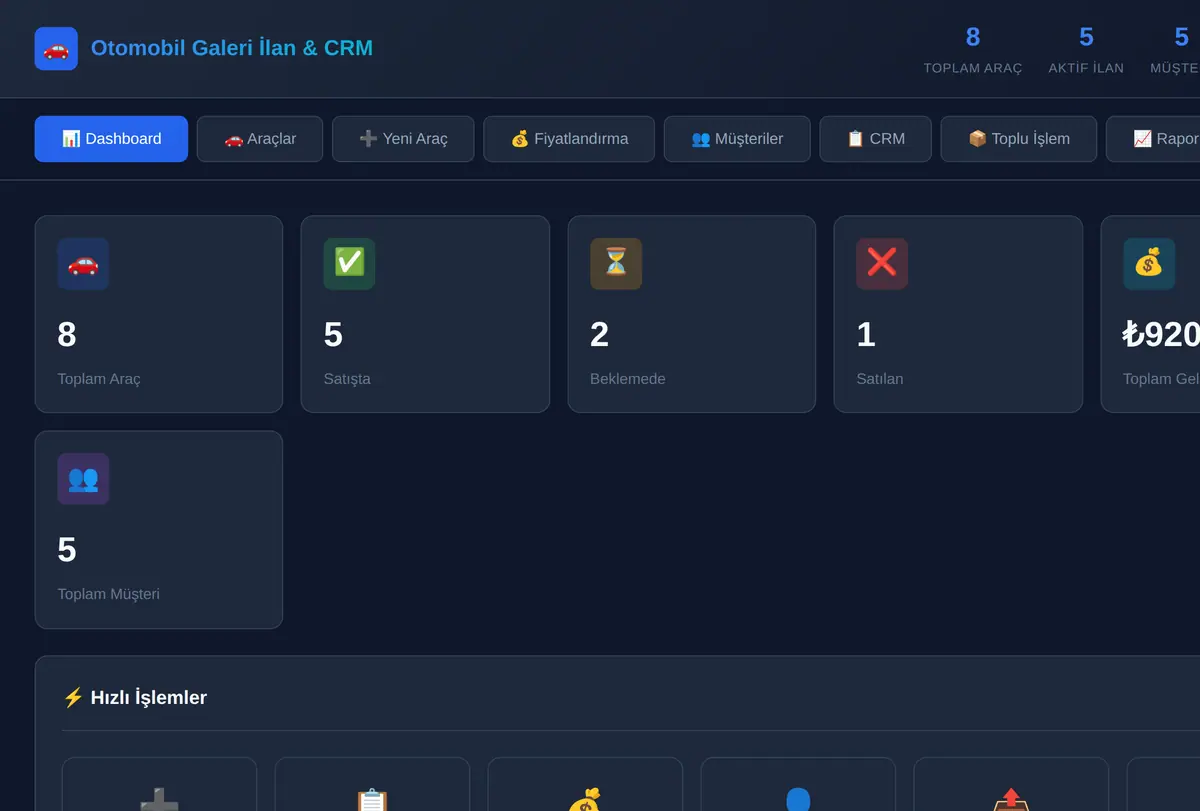Click the green checkmark icon on Satışta card
The image size is (1200, 811).
(349, 264)
